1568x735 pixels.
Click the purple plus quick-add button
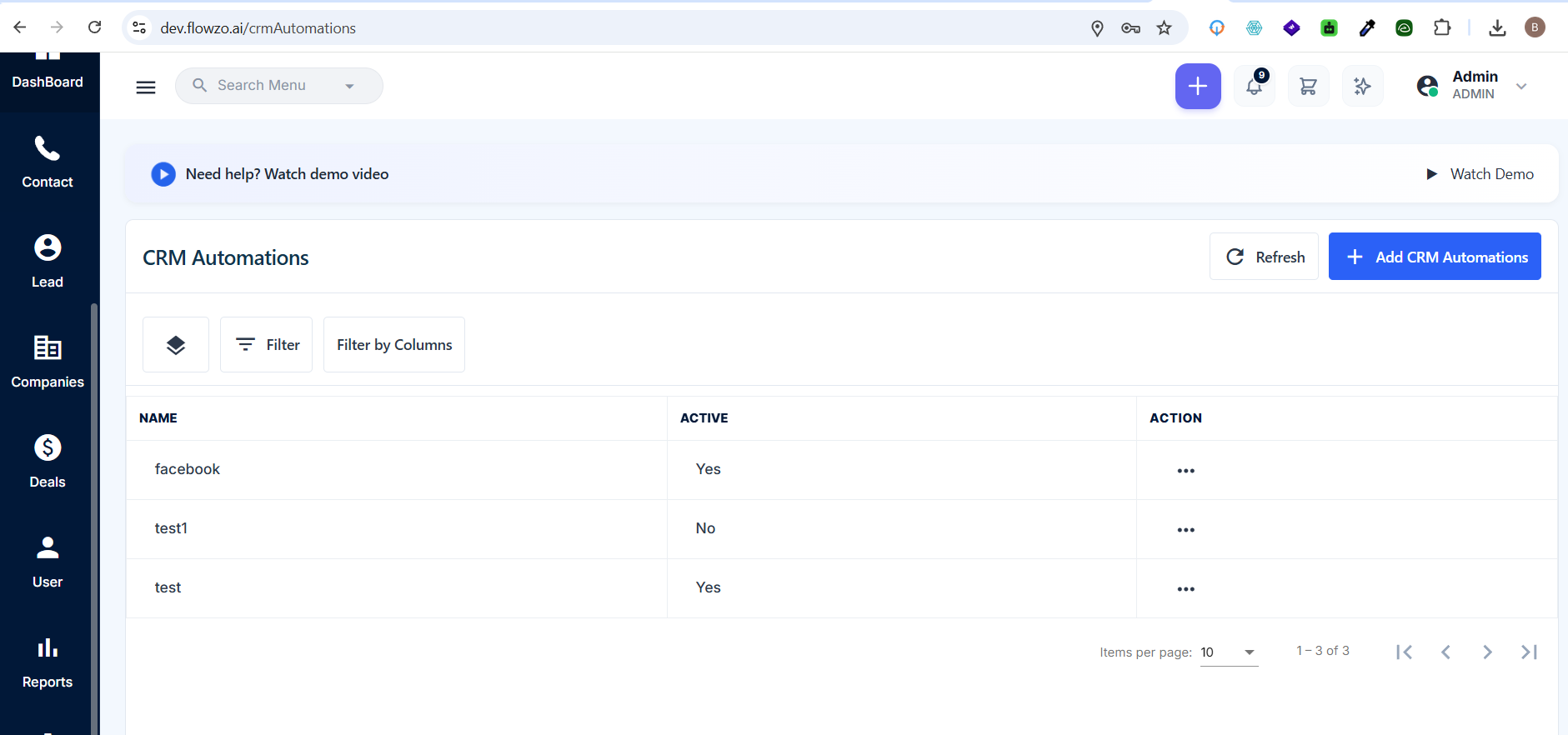(x=1198, y=86)
